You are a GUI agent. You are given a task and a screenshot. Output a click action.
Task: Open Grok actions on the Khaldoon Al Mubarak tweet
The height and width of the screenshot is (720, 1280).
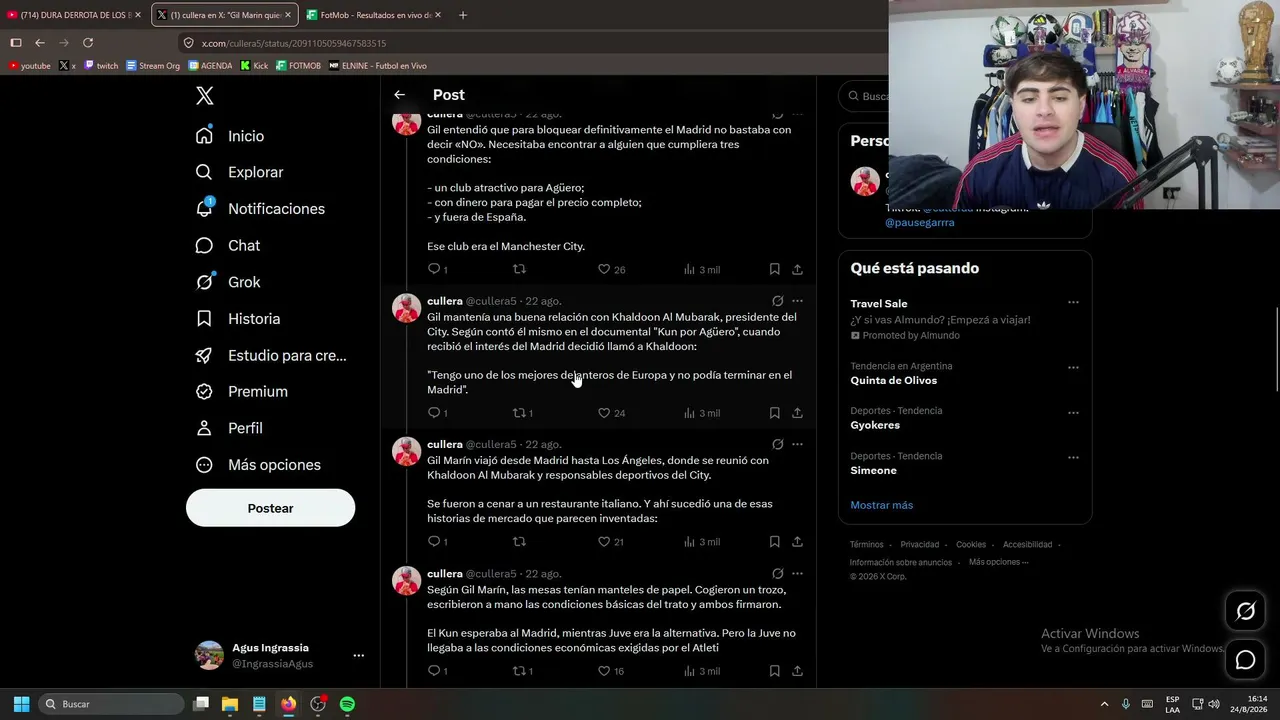[x=777, y=301]
